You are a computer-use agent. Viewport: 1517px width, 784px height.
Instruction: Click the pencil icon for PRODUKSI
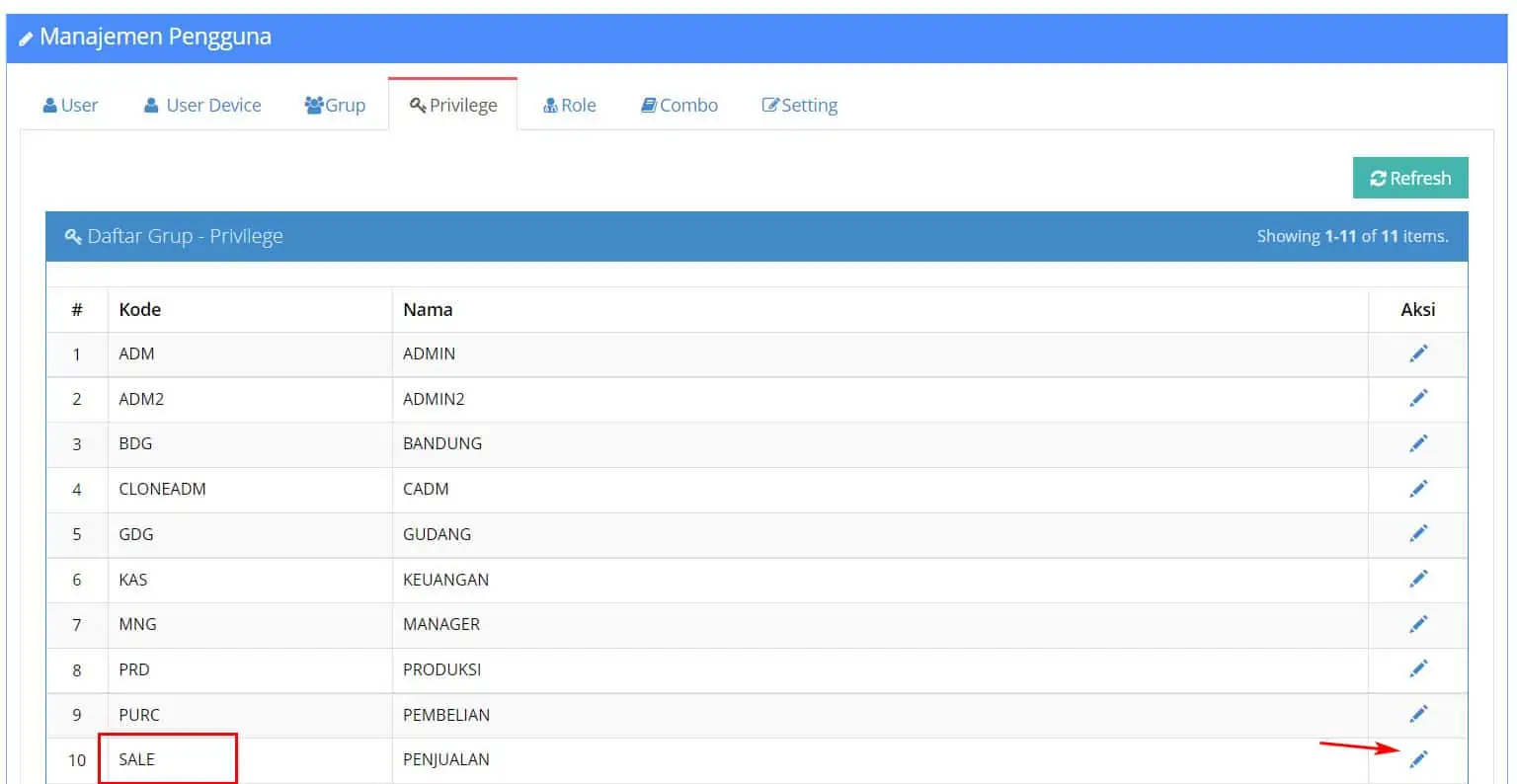1418,668
